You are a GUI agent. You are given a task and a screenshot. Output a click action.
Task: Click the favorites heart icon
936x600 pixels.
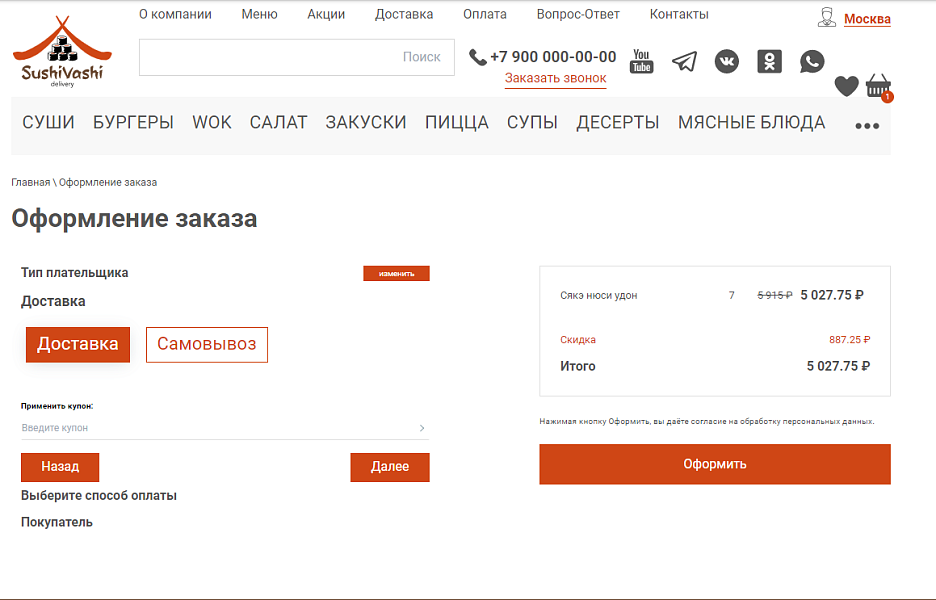point(846,86)
